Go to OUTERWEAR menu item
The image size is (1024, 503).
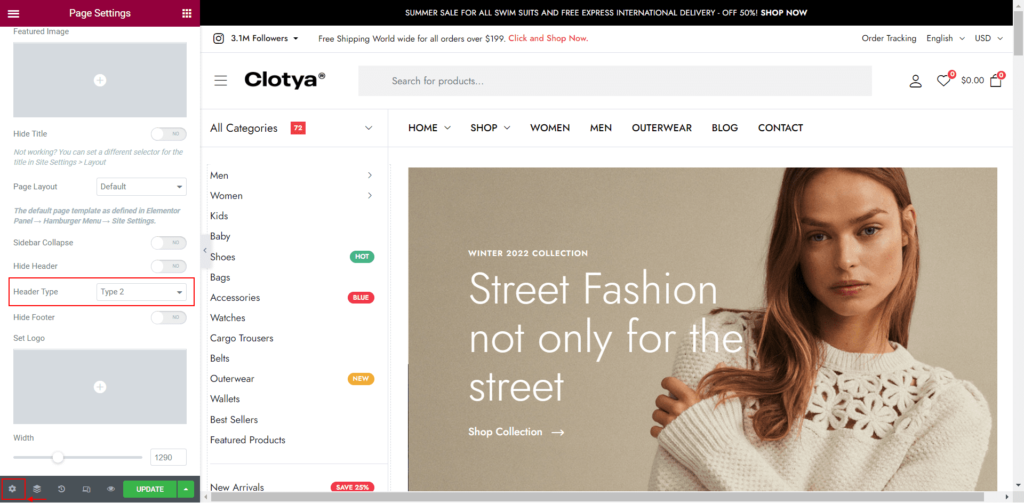tap(662, 128)
